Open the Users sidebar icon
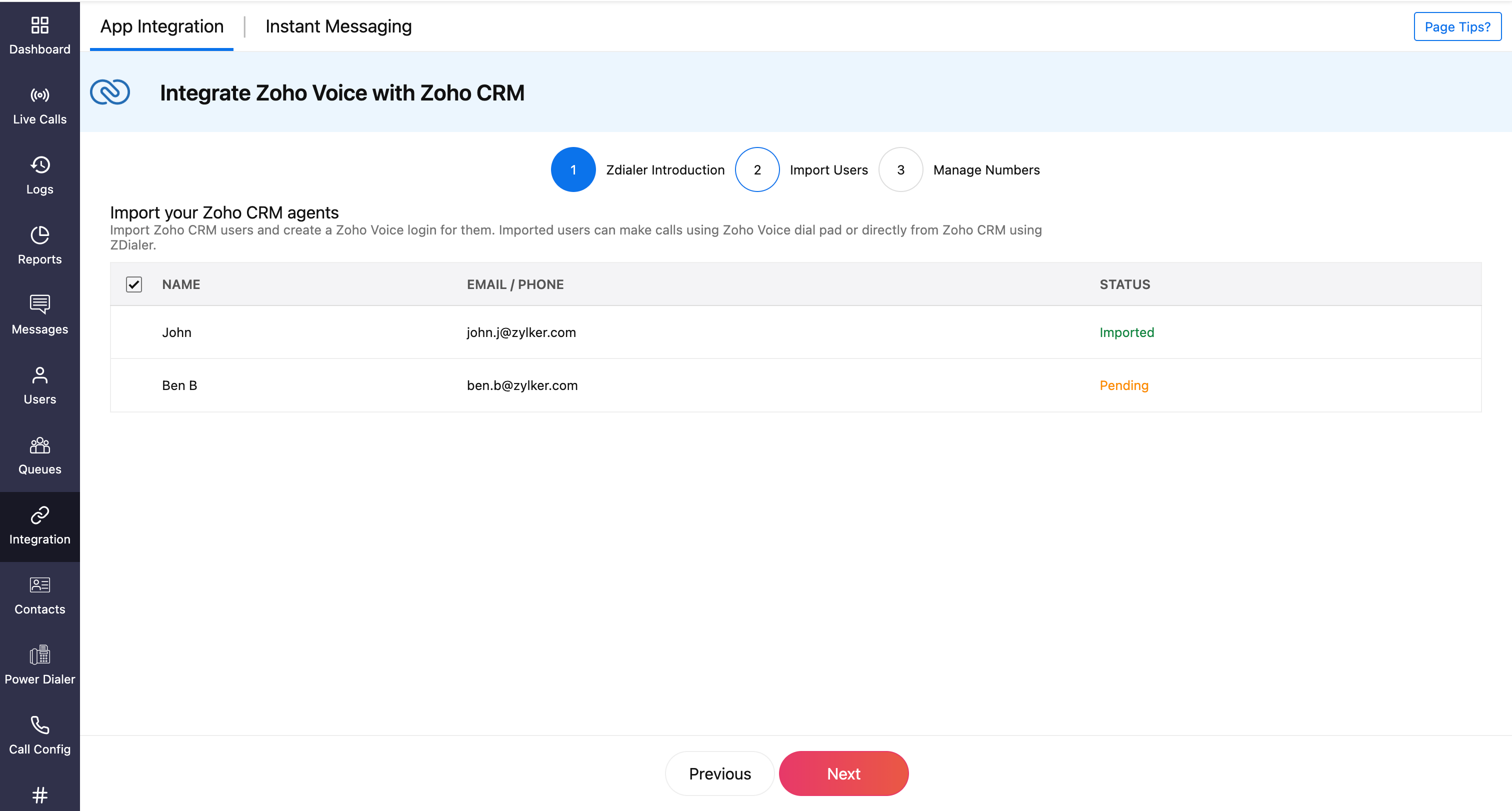This screenshot has width=1512, height=811. point(39,375)
